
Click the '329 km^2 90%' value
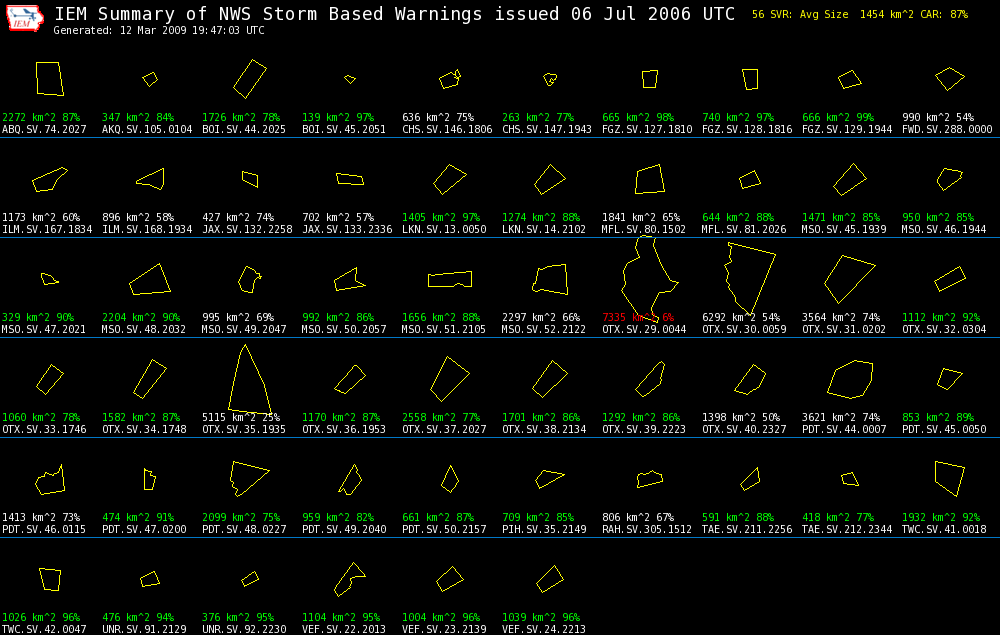pyautogui.click(x=38, y=318)
